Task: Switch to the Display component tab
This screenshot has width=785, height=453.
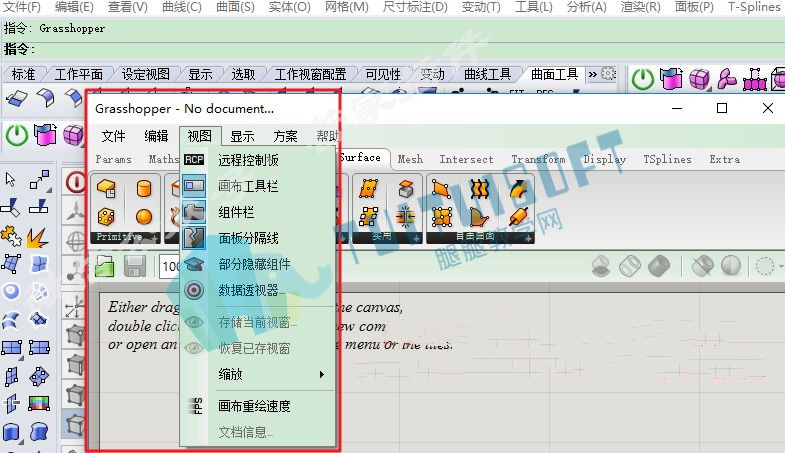Action: 605,159
